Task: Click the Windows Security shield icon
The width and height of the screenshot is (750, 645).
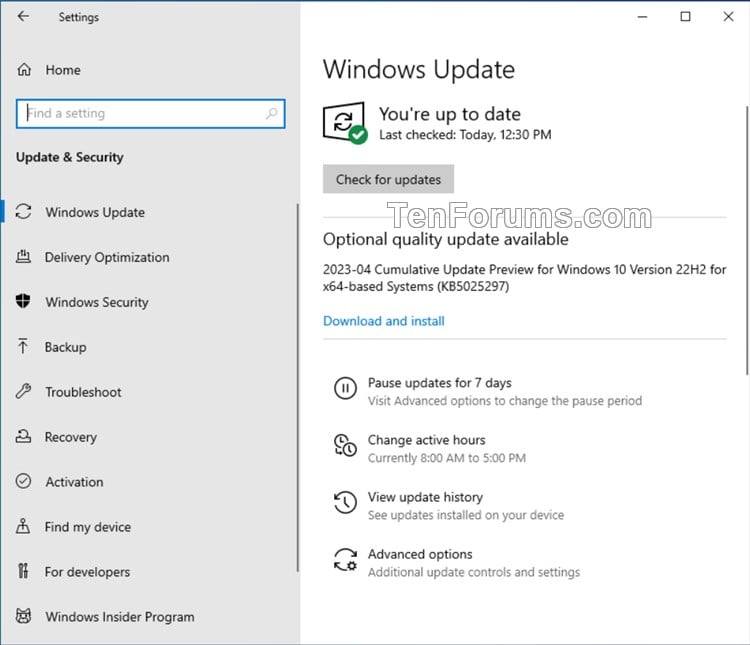Action: (x=23, y=301)
